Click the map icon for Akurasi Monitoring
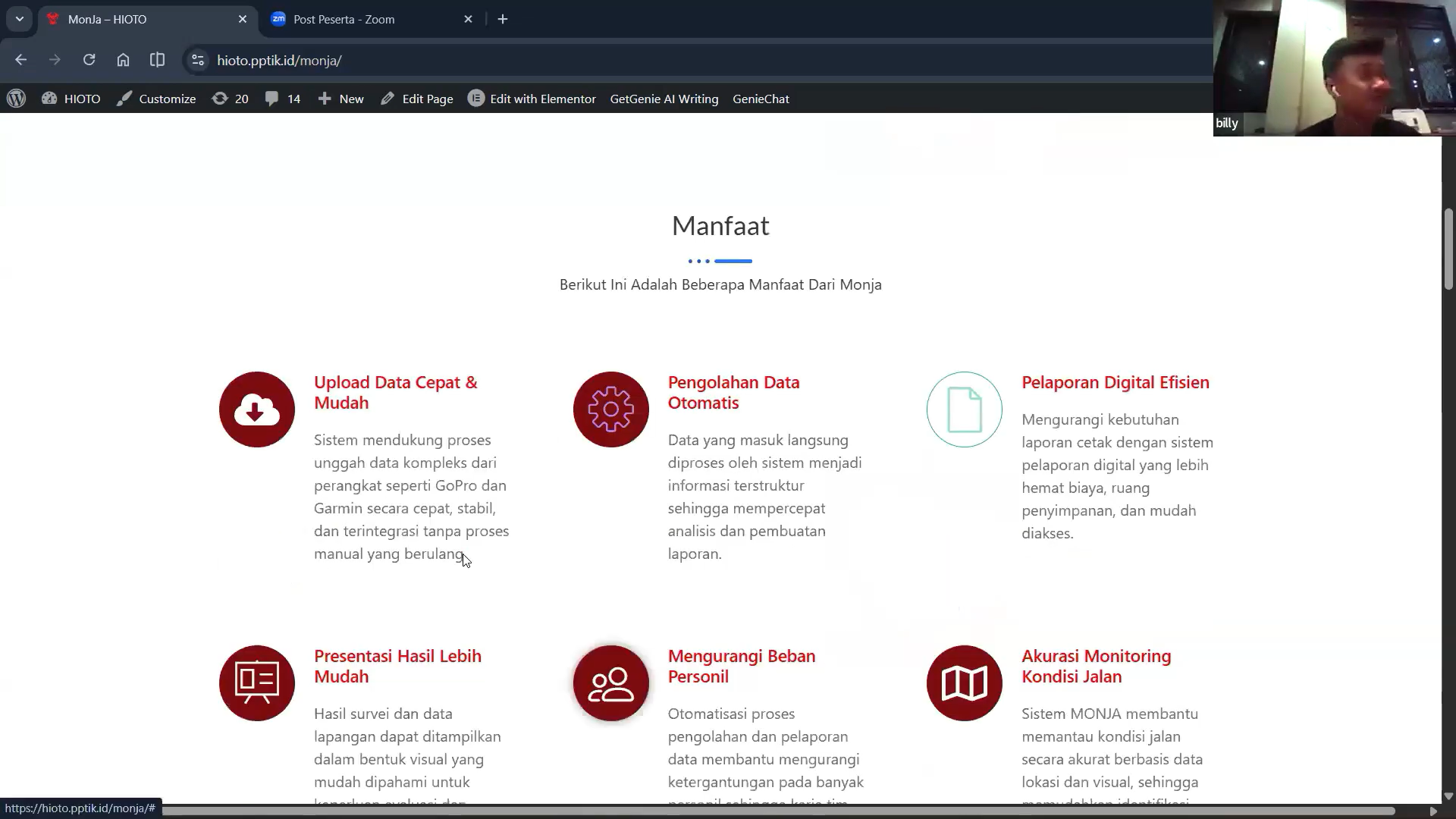 tap(964, 682)
